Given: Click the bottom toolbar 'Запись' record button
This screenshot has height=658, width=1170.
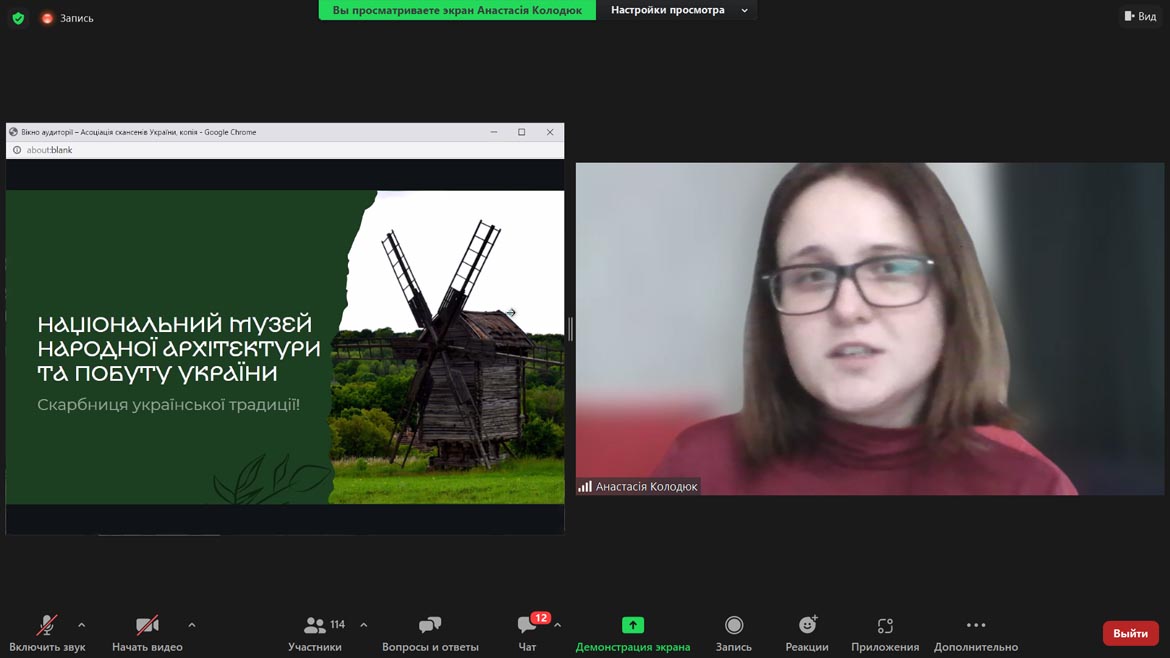Looking at the screenshot, I should pyautogui.click(x=733, y=633).
